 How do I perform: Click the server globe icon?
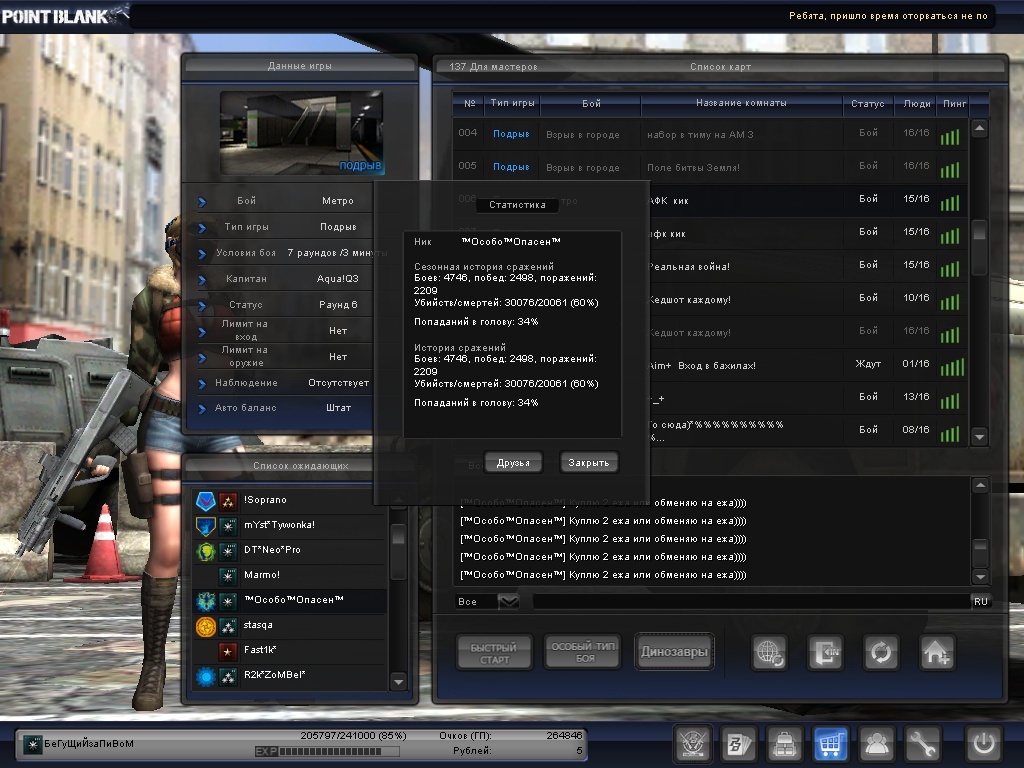(x=769, y=652)
